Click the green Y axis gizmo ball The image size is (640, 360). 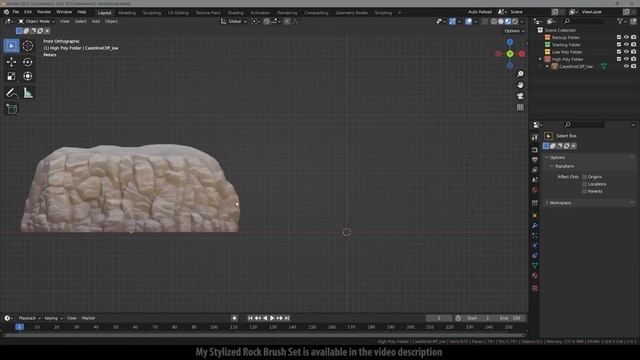510,54
